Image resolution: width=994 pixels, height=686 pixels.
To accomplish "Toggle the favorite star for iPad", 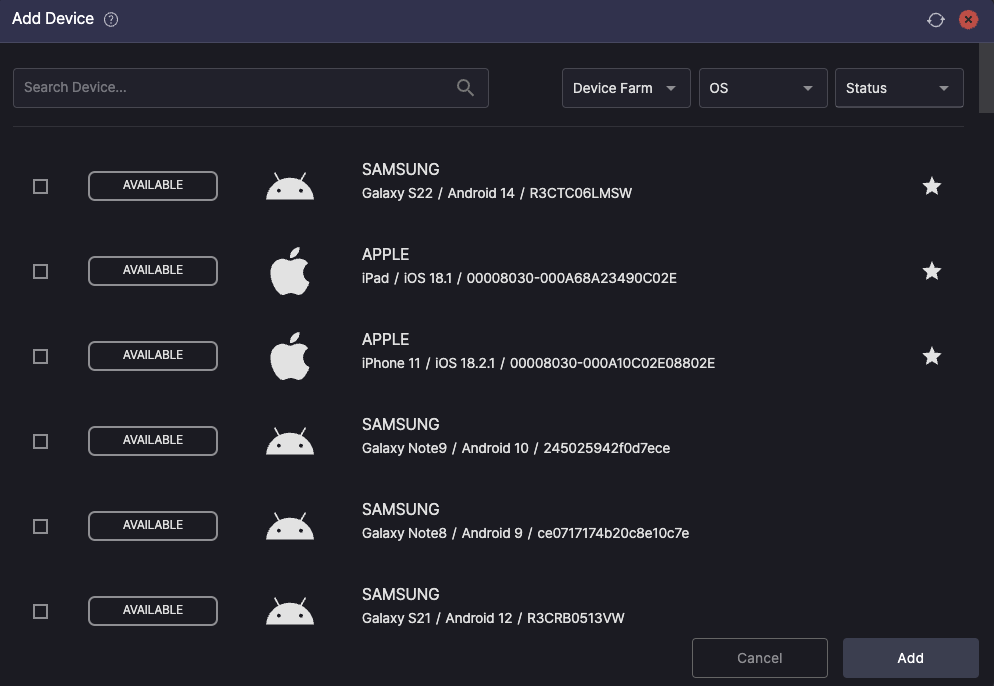I will tap(931, 271).
